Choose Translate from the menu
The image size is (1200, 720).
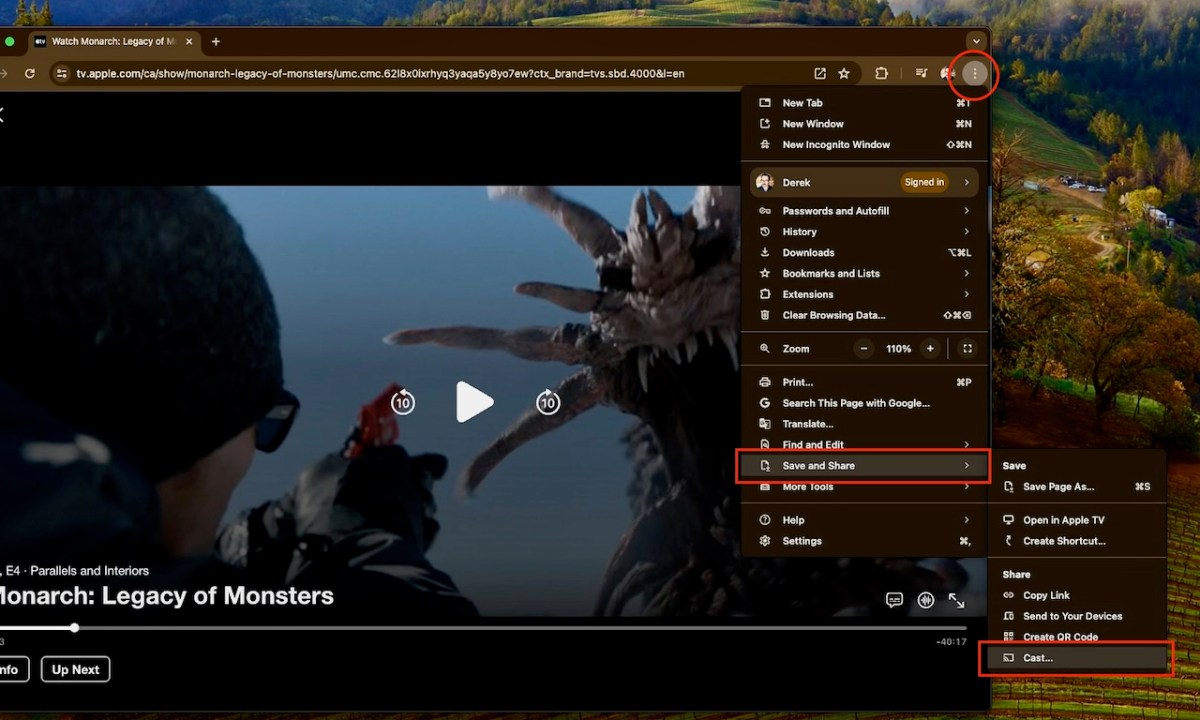[x=865, y=425]
